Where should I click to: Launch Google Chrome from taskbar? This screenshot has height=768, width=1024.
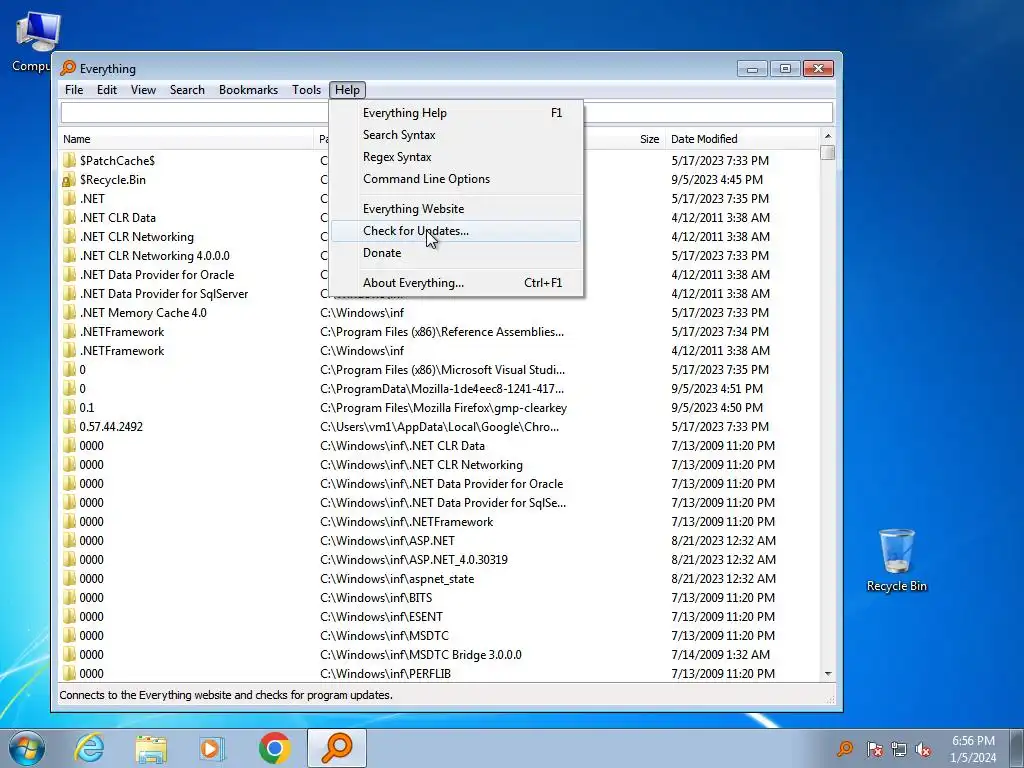tap(274, 748)
